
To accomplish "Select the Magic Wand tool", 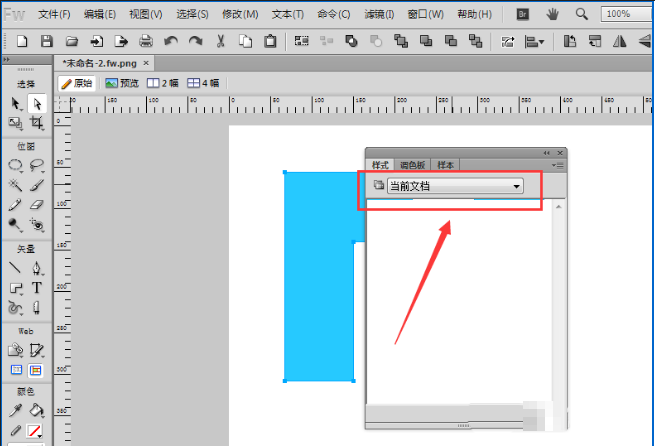I will pos(15,185).
